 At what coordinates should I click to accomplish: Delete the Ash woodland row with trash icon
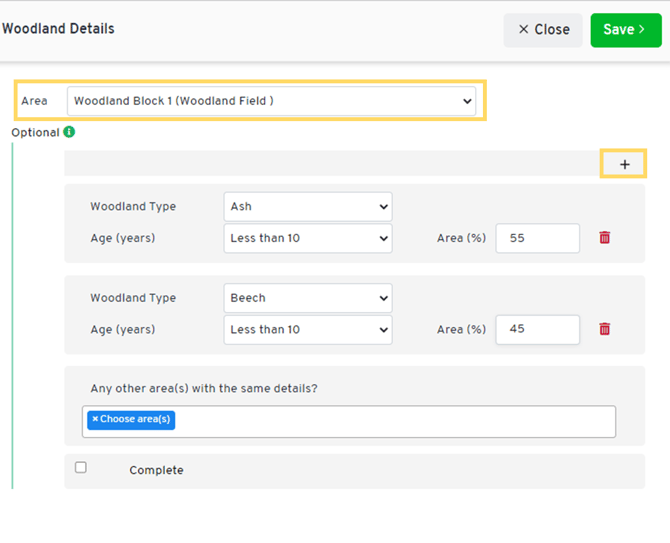point(604,238)
